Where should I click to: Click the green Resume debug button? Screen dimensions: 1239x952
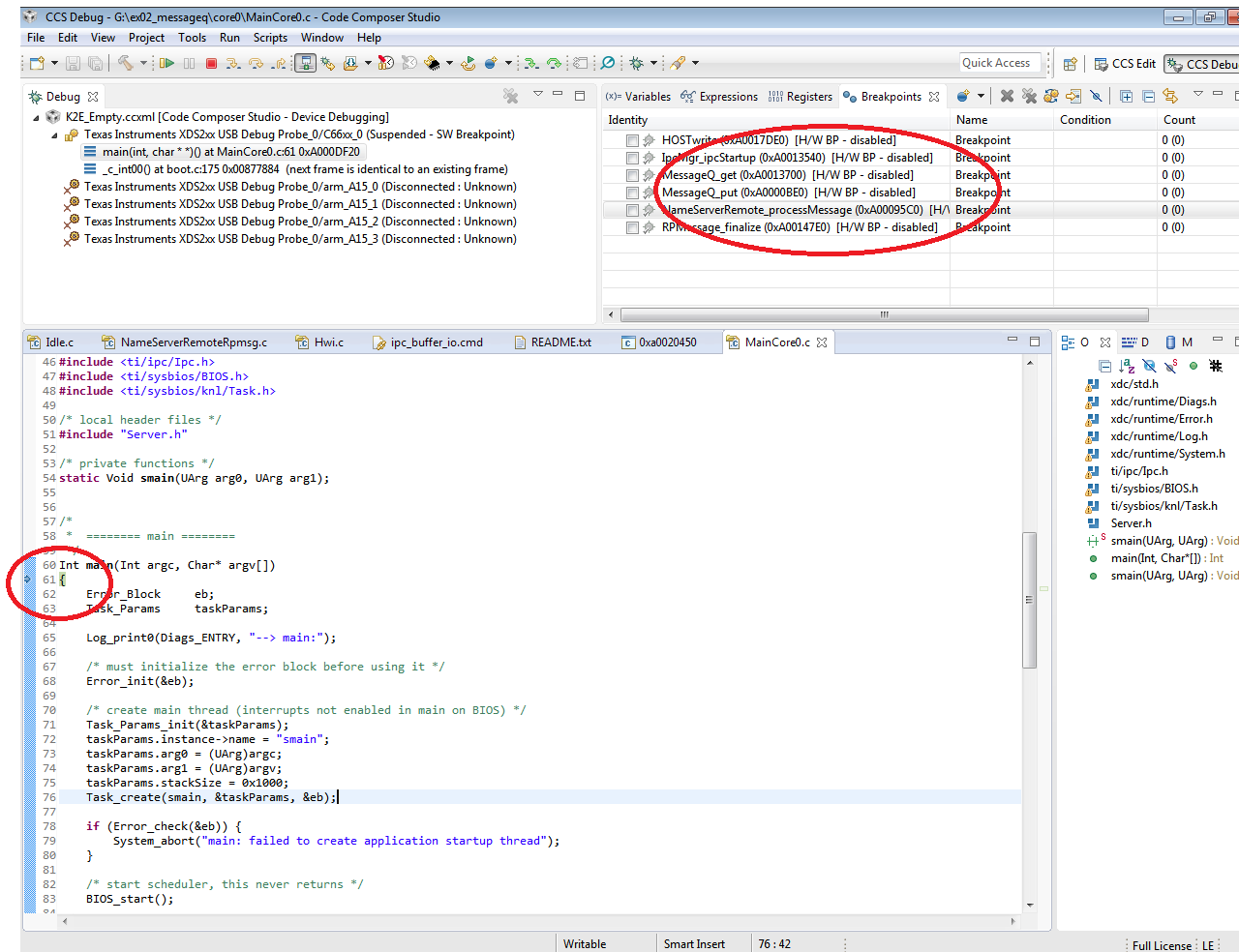(x=167, y=64)
